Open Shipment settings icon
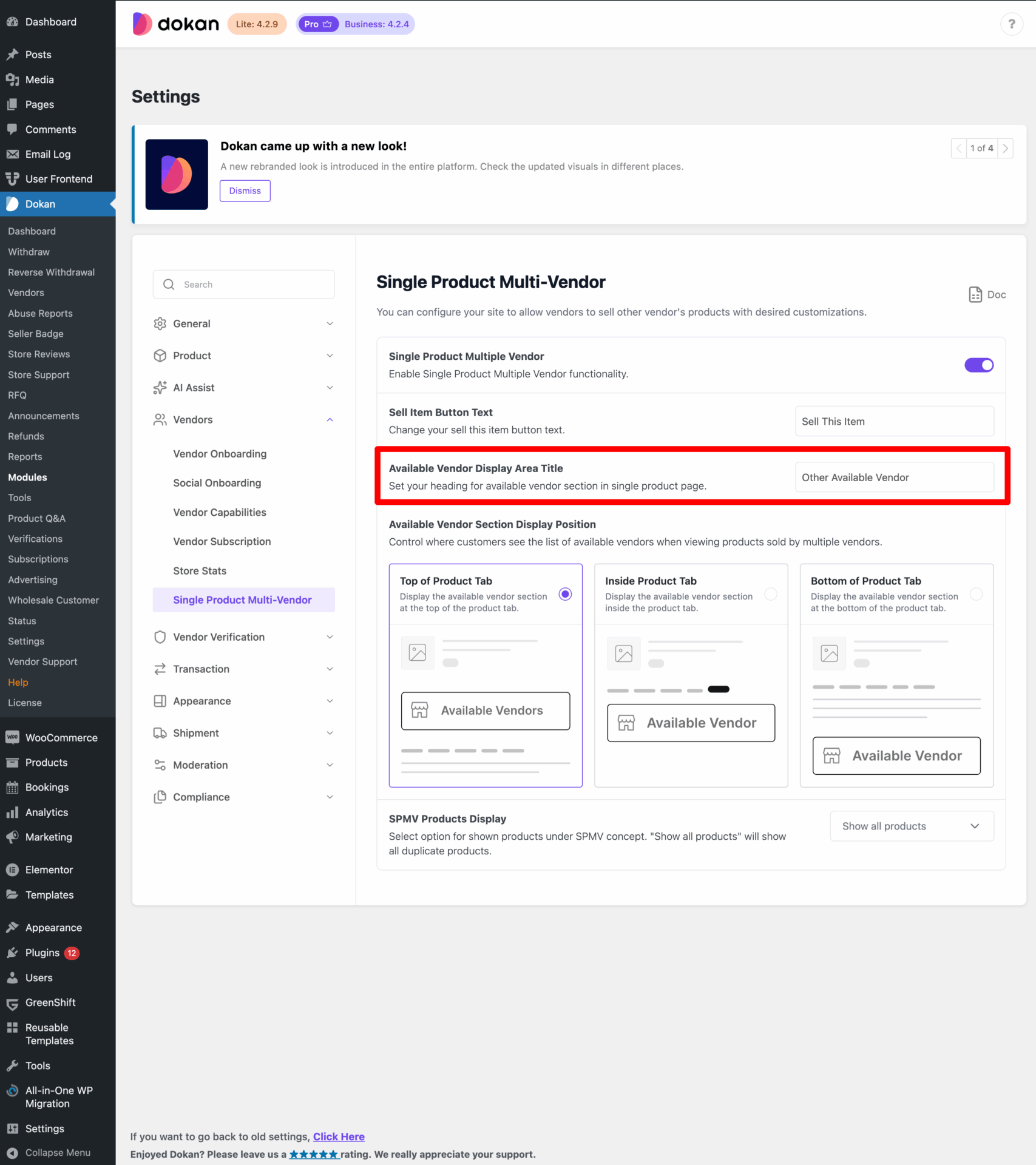 tap(159, 733)
